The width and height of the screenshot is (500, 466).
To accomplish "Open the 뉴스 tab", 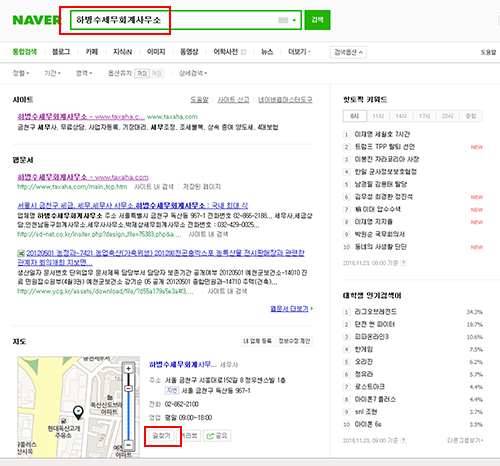I will pyautogui.click(x=267, y=52).
